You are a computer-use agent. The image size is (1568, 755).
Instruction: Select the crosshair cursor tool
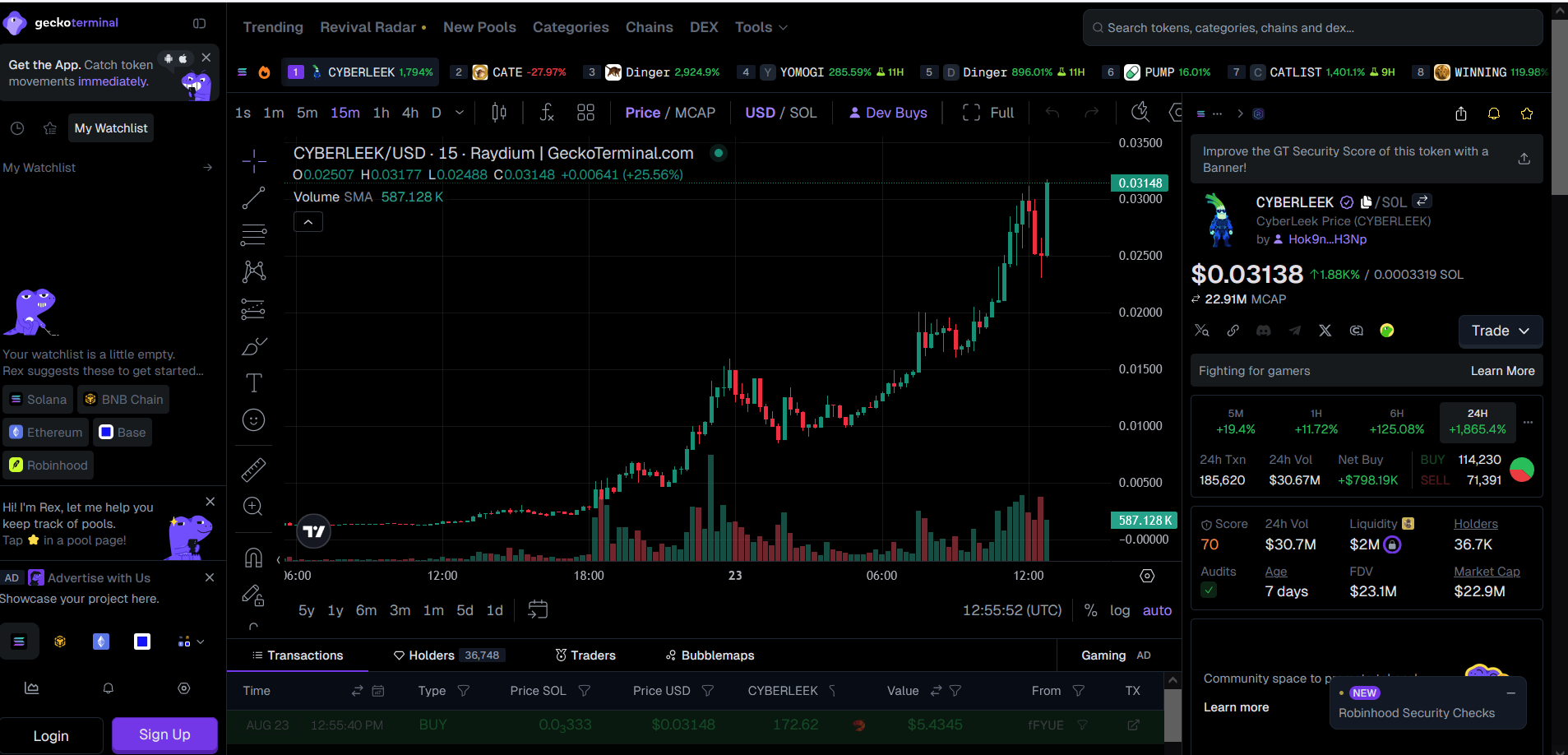pyautogui.click(x=254, y=160)
